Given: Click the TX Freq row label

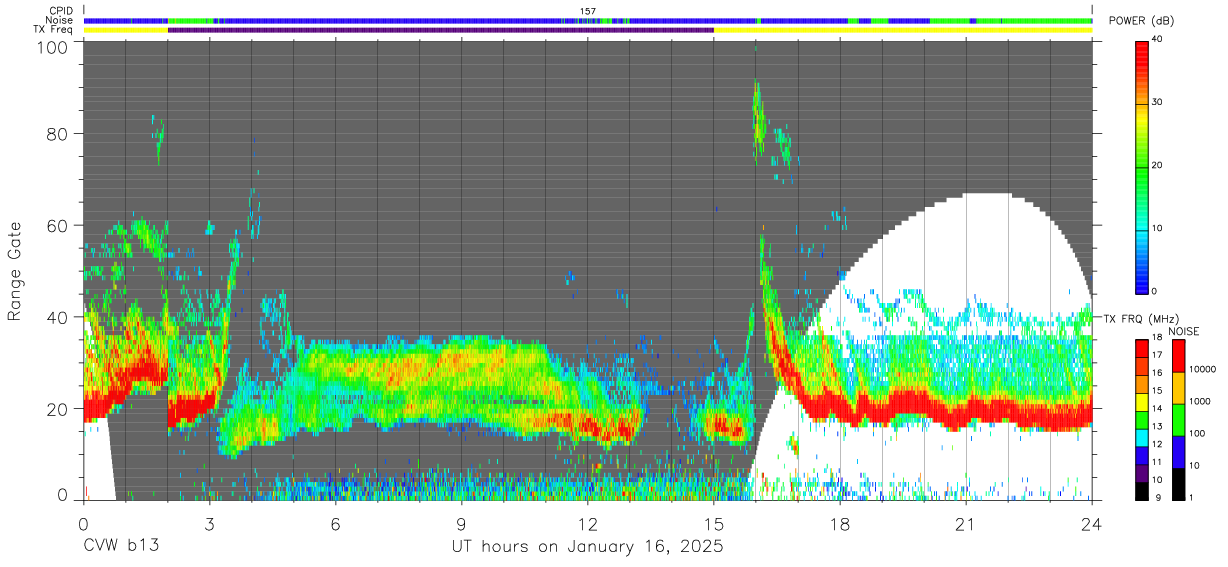Looking at the screenshot, I should [53, 30].
